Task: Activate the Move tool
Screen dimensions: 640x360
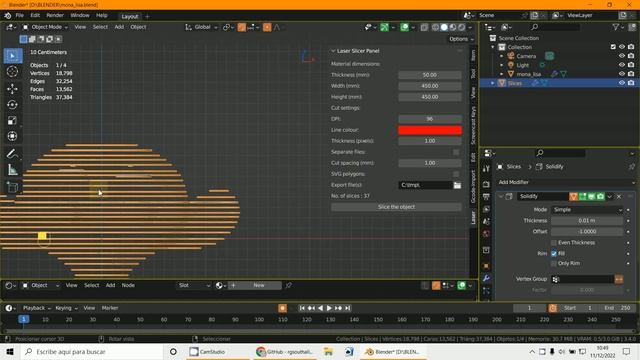Action: coord(13,88)
